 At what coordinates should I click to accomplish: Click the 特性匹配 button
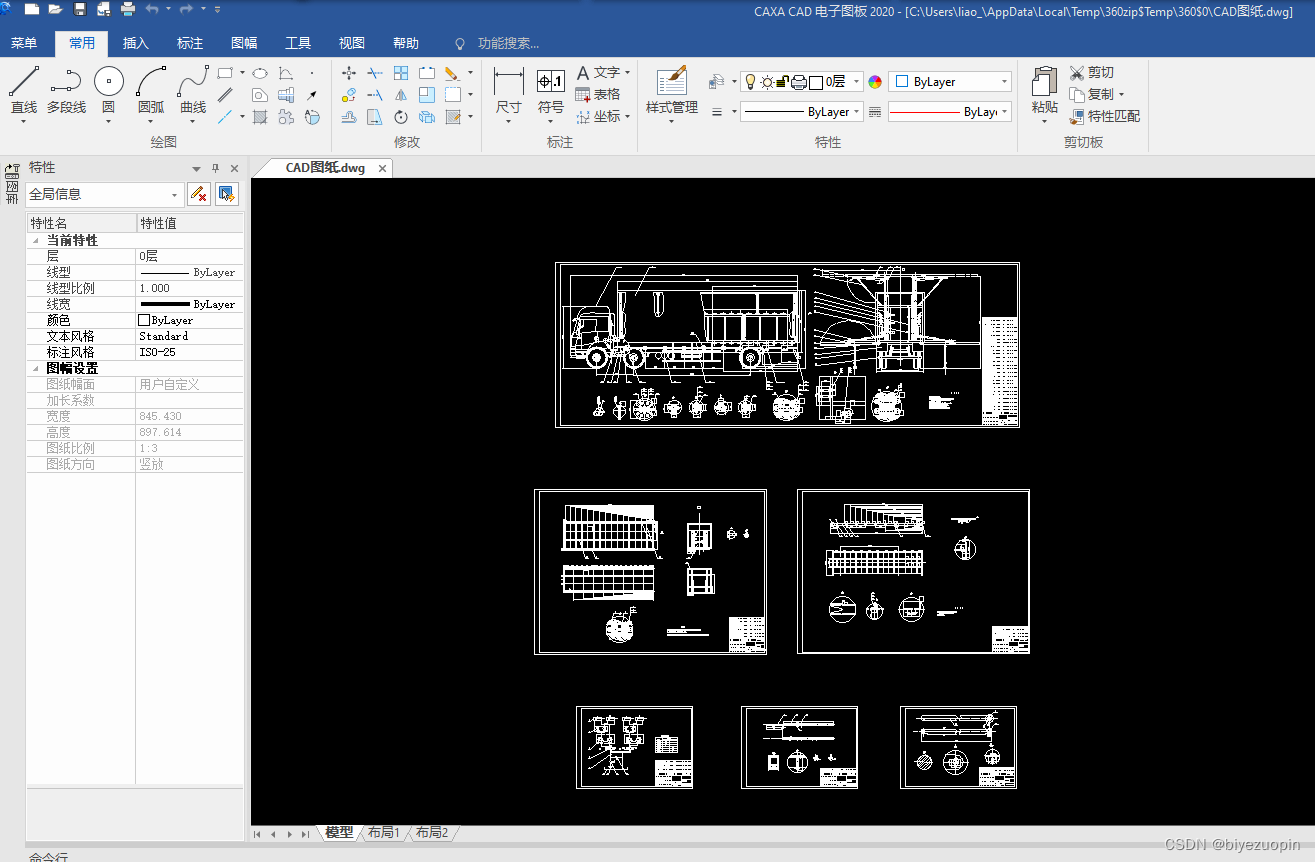click(1104, 116)
